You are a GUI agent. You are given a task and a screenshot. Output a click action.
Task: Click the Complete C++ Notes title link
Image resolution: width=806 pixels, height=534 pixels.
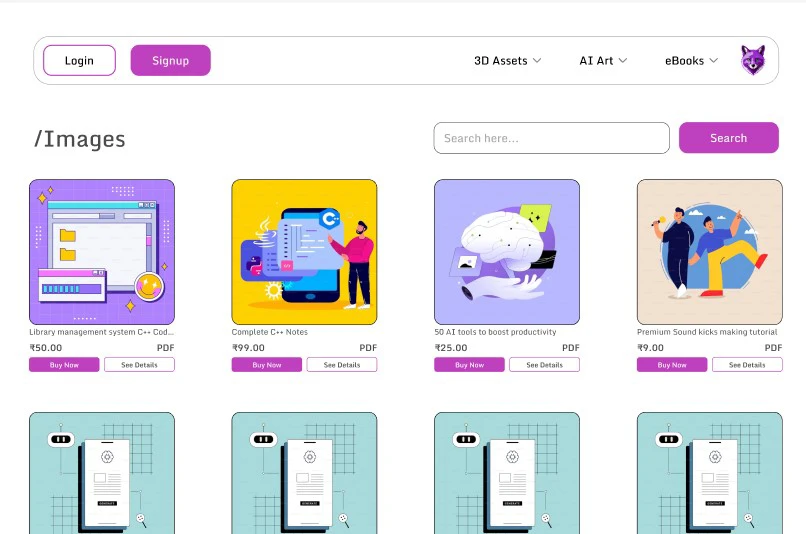tap(269, 332)
